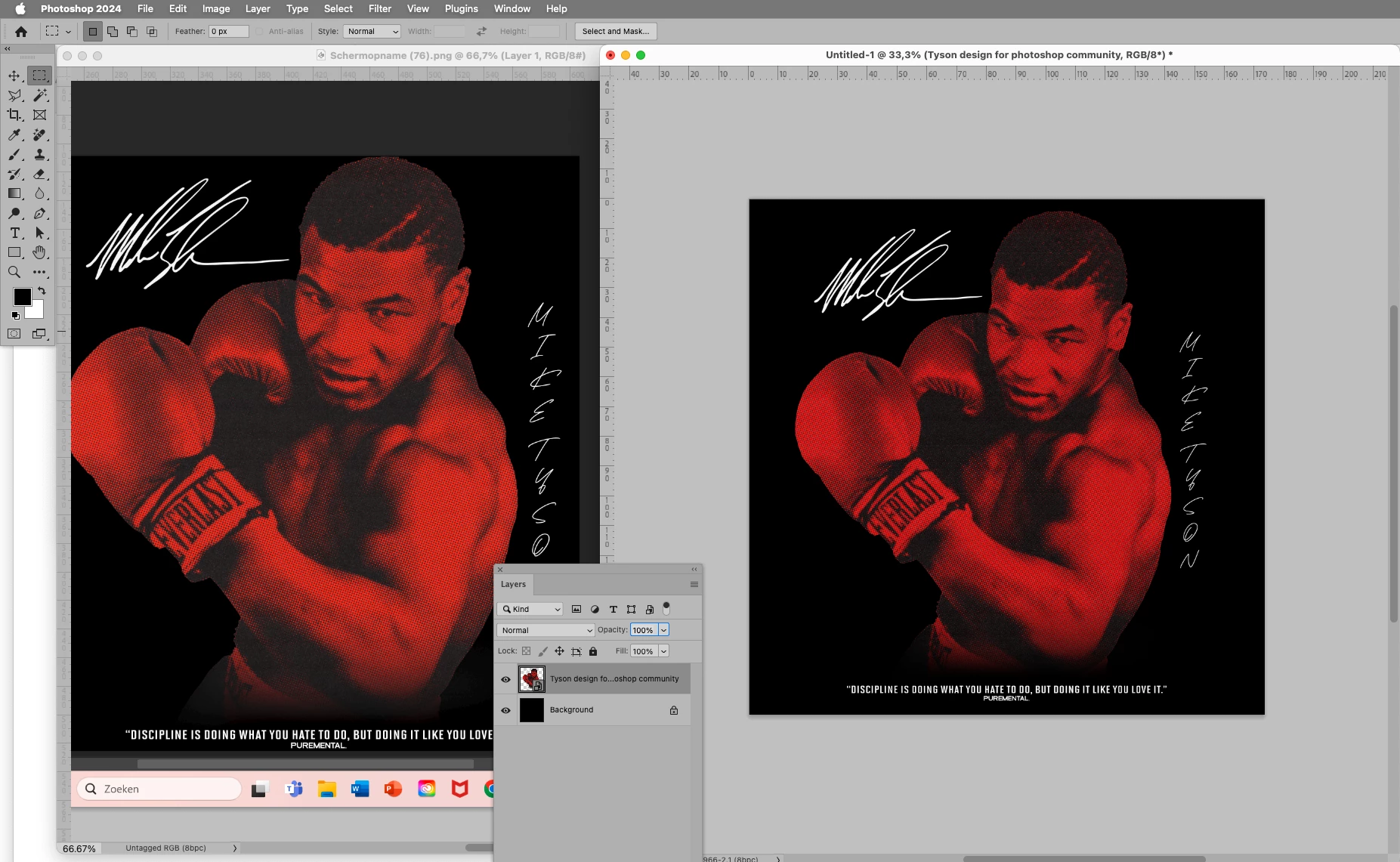Image resolution: width=1400 pixels, height=862 pixels.
Task: Open the Style dropdown set to Normal
Action: 372,31
